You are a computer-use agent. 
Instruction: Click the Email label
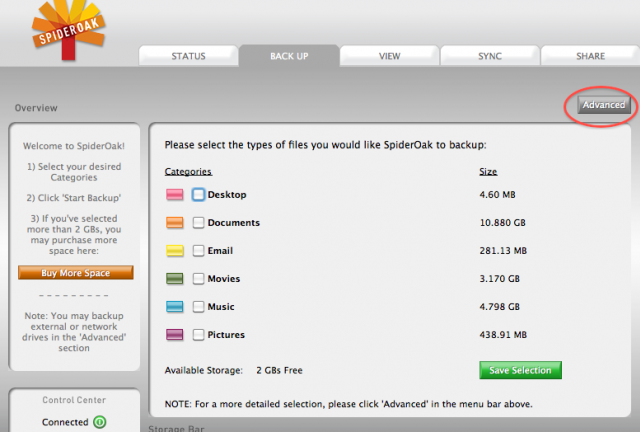click(x=220, y=250)
